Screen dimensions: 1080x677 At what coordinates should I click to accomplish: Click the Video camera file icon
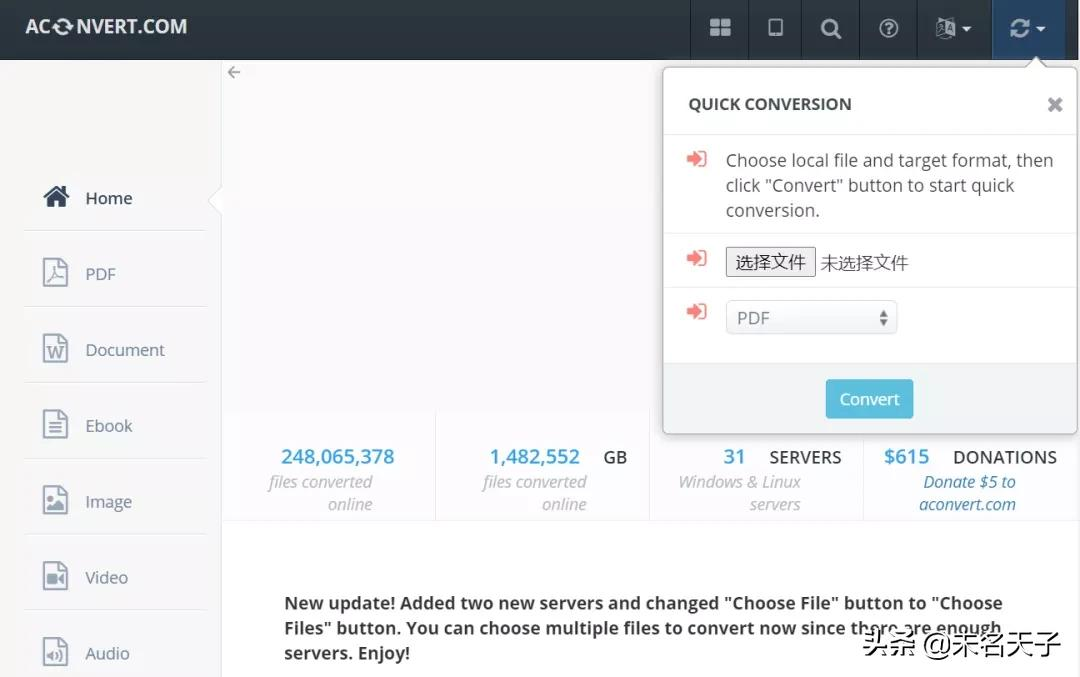[55, 576]
